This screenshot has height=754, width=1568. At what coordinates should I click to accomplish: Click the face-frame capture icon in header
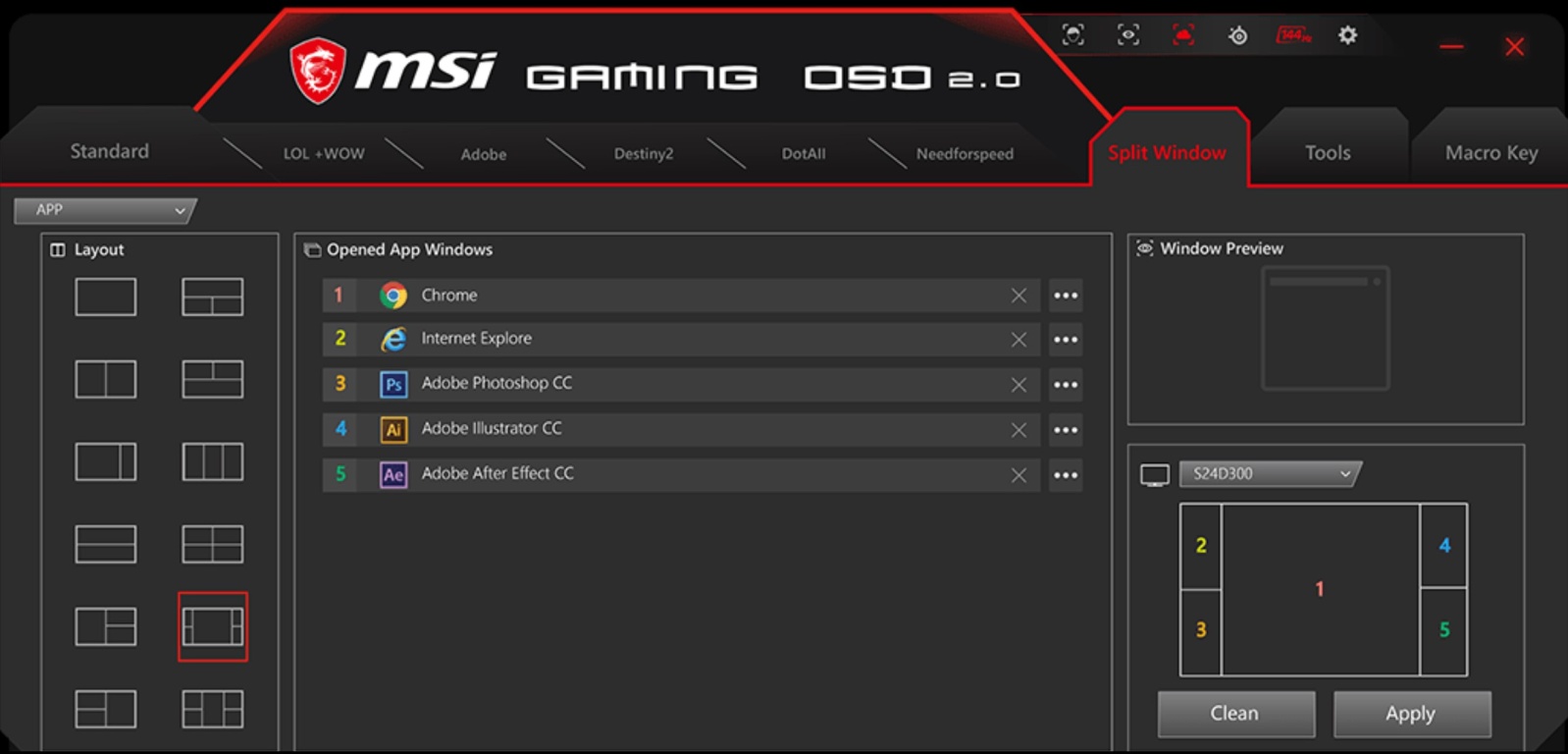1073,35
